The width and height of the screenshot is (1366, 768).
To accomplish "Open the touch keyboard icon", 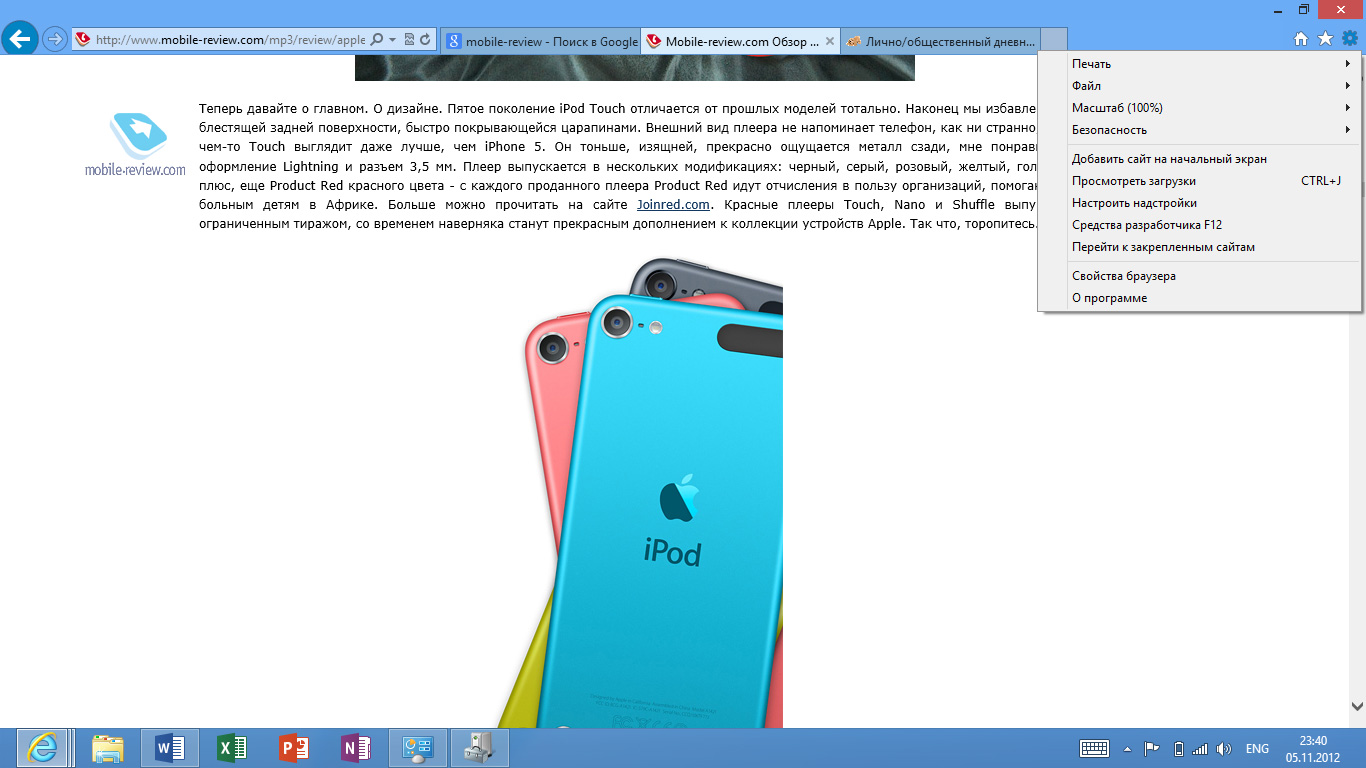I will [1094, 748].
